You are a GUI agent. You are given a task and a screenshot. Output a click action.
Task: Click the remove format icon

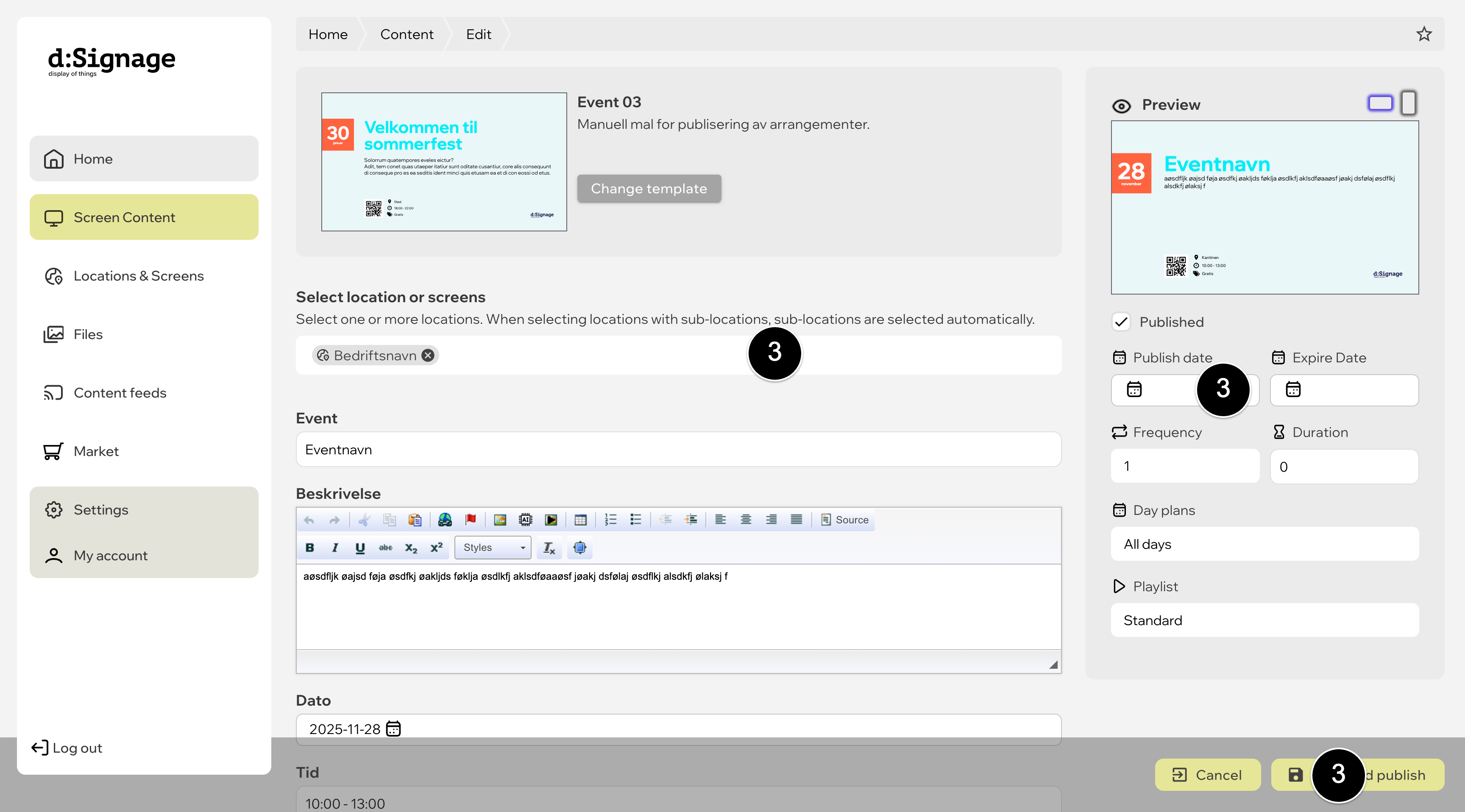click(549, 548)
